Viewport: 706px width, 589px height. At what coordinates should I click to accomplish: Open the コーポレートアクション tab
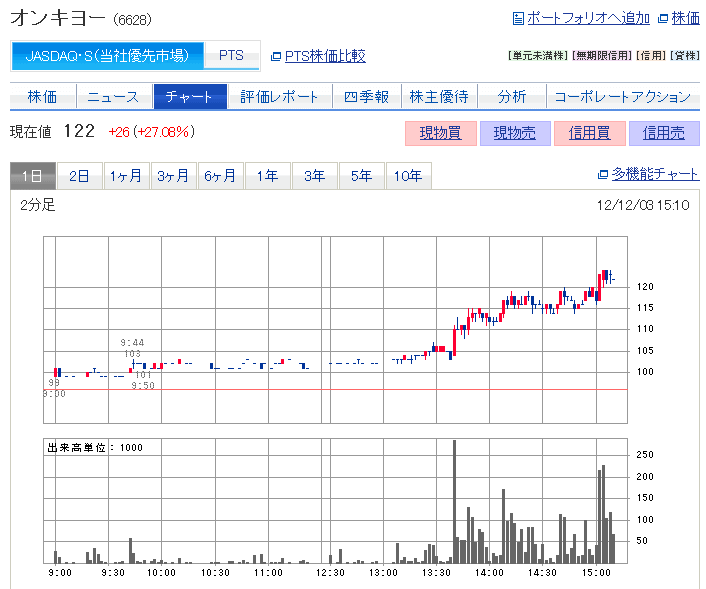coord(622,97)
